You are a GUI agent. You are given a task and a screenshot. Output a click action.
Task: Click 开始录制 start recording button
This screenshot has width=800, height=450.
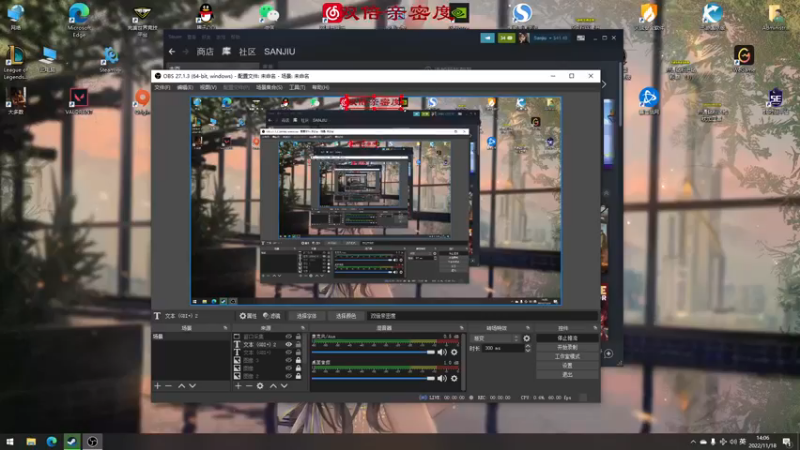tap(567, 347)
